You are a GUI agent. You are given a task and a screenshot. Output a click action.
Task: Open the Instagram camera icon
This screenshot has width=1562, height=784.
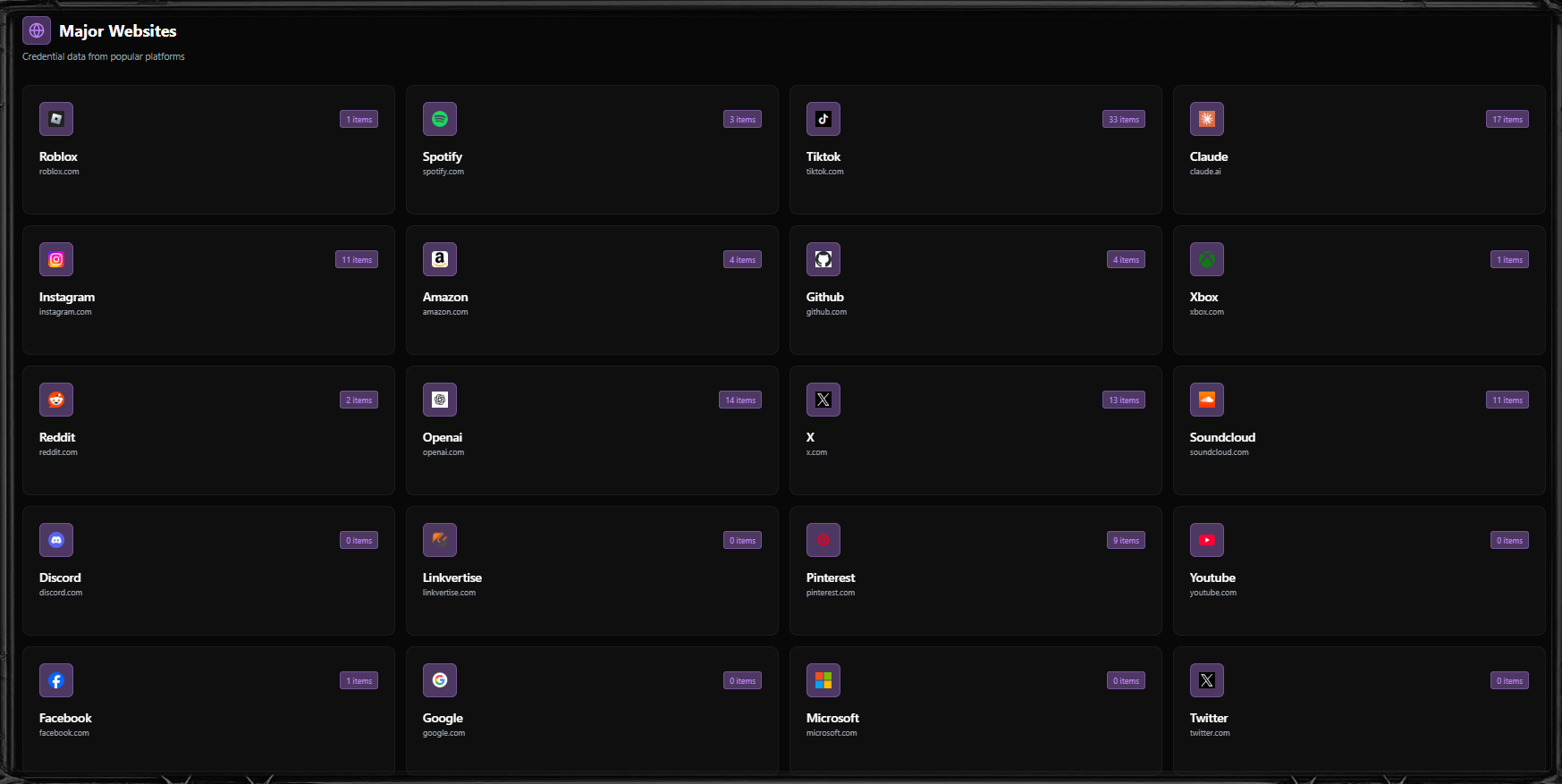56,259
